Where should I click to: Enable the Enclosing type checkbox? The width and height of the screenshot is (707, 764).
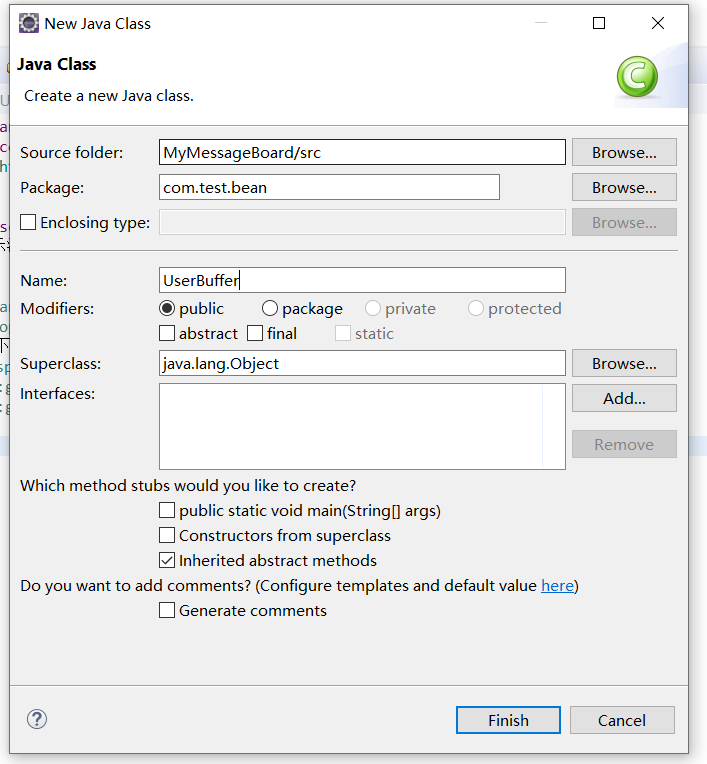click(28, 222)
